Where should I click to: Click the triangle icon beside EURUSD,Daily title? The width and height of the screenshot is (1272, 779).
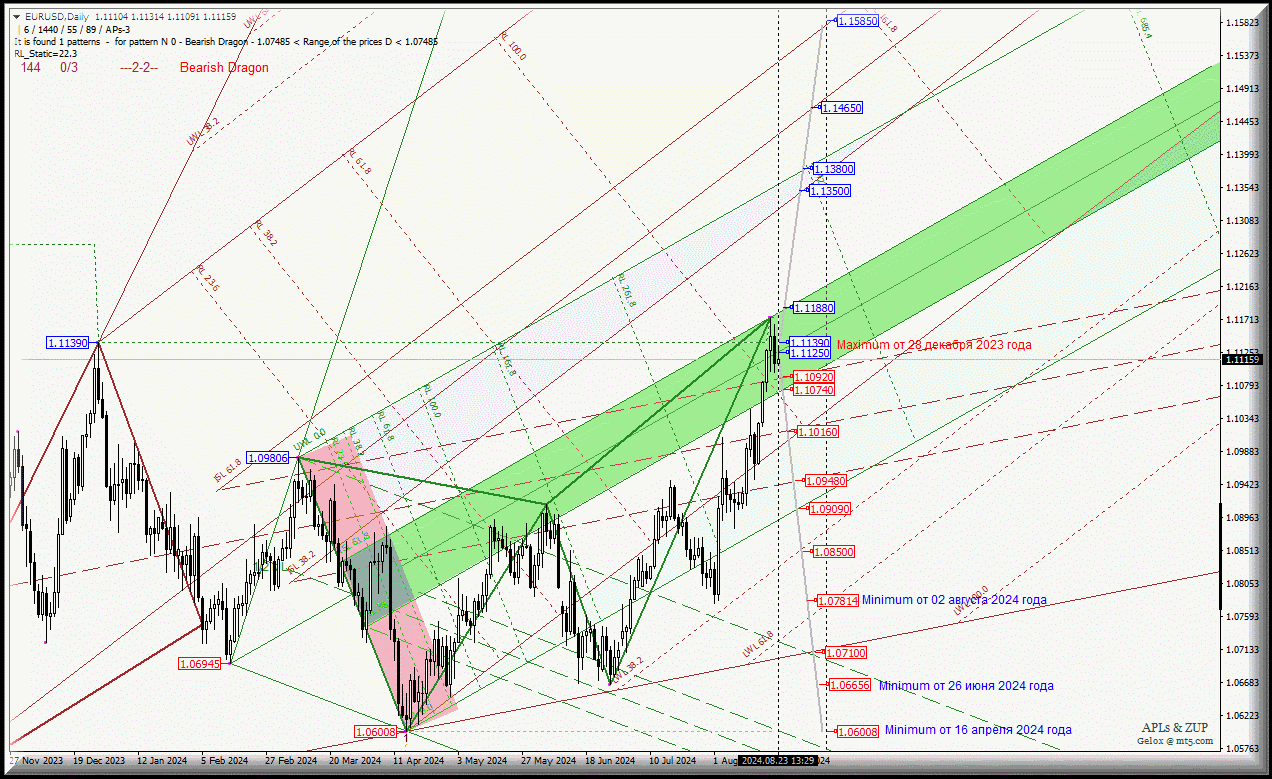coord(19,17)
